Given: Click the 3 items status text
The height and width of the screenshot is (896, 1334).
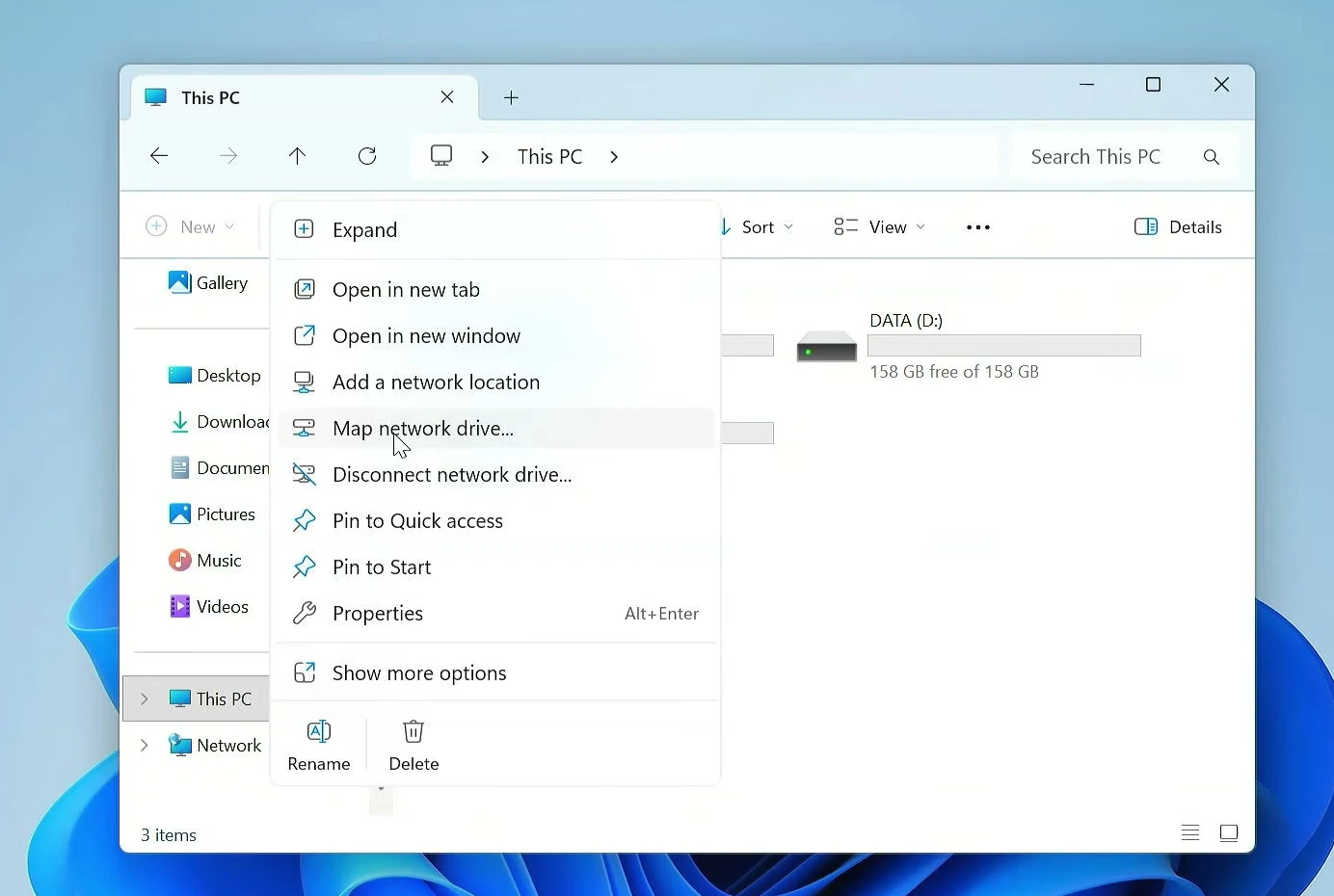Looking at the screenshot, I should click(169, 835).
